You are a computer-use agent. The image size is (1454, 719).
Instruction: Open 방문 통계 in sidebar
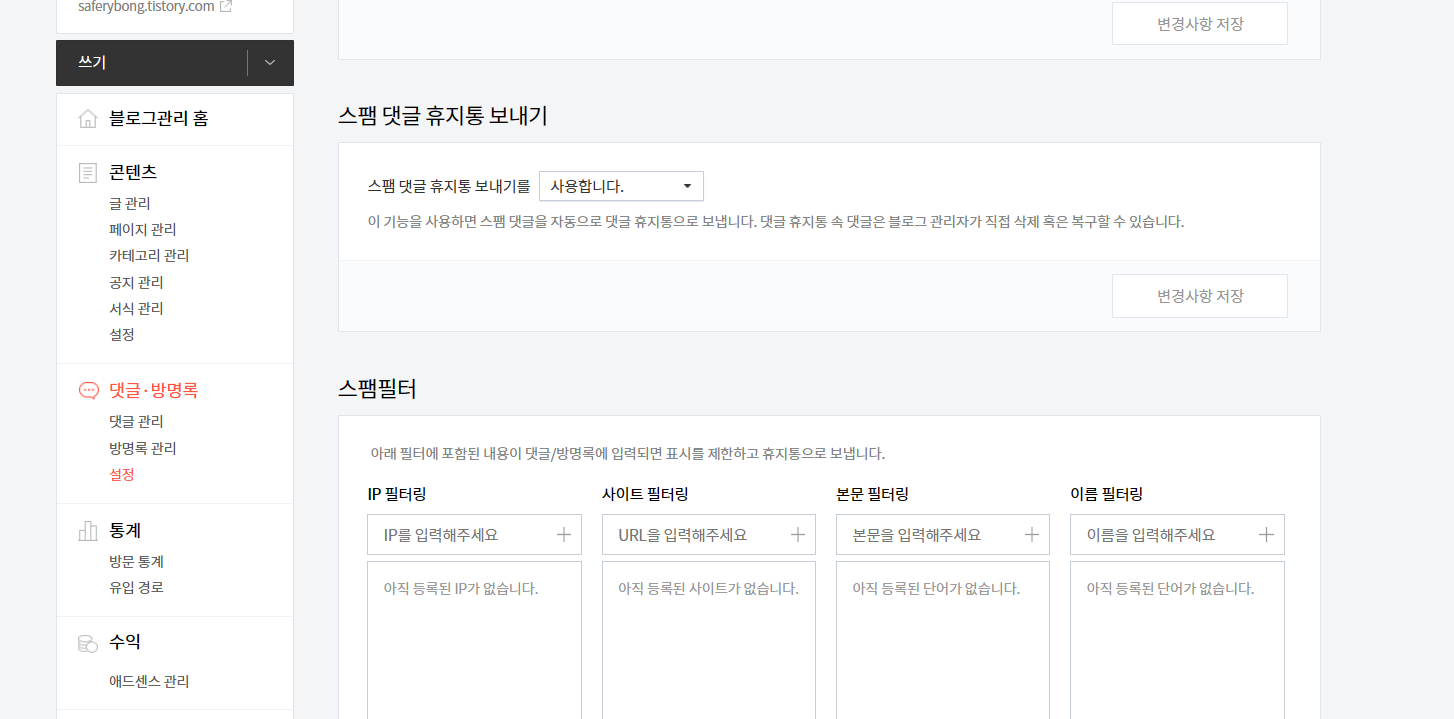(x=136, y=562)
